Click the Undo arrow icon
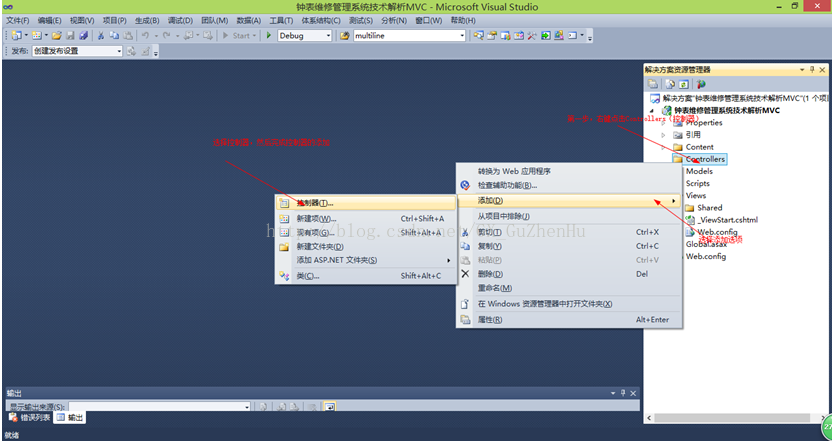The image size is (832, 441). 145,36
